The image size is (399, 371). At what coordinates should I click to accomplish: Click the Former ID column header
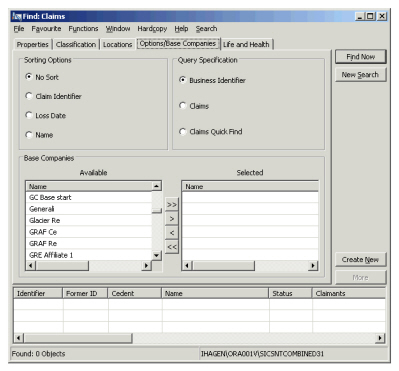[85, 293]
